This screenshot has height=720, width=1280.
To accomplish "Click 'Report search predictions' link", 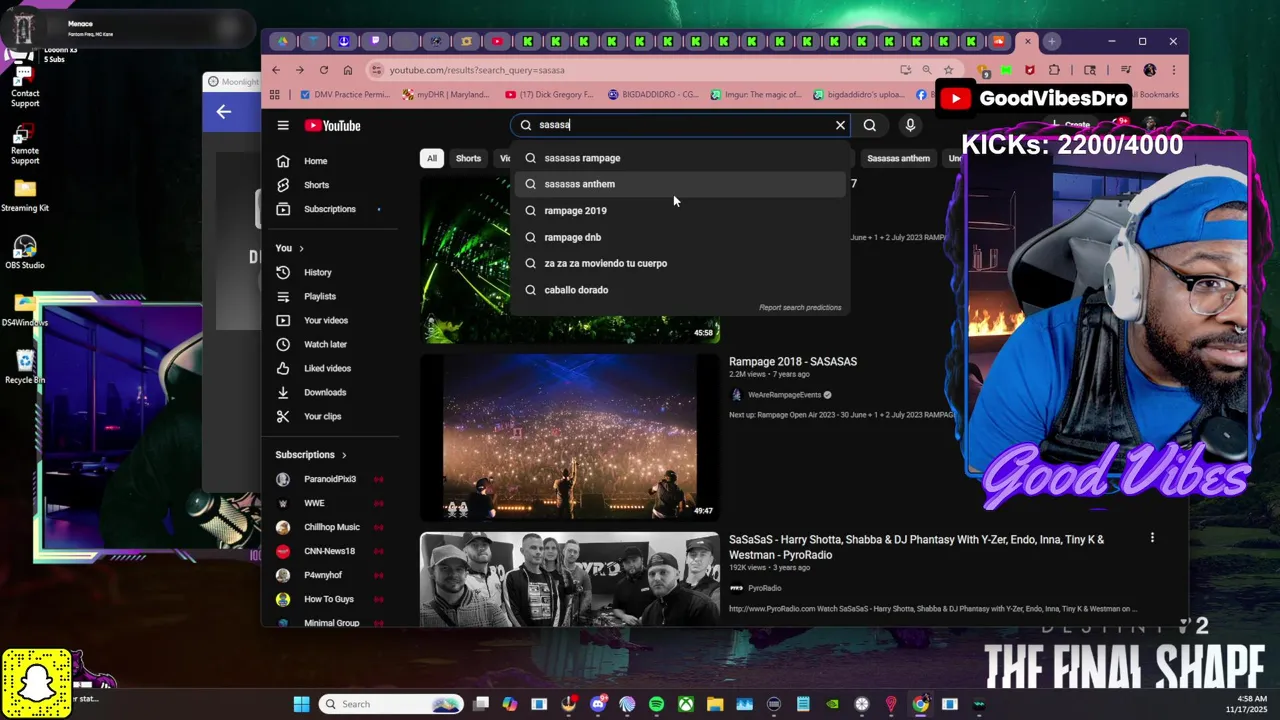I will click(800, 307).
